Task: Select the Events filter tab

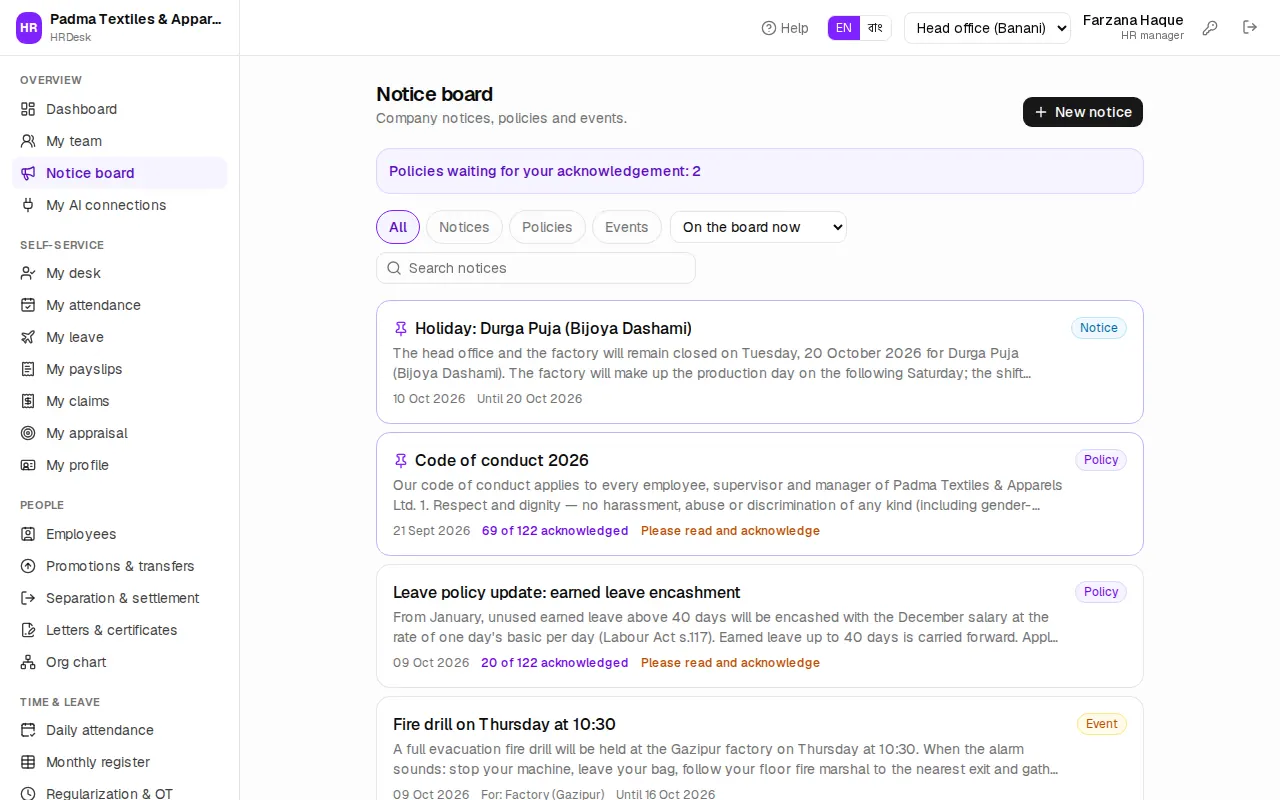Action: tap(627, 227)
